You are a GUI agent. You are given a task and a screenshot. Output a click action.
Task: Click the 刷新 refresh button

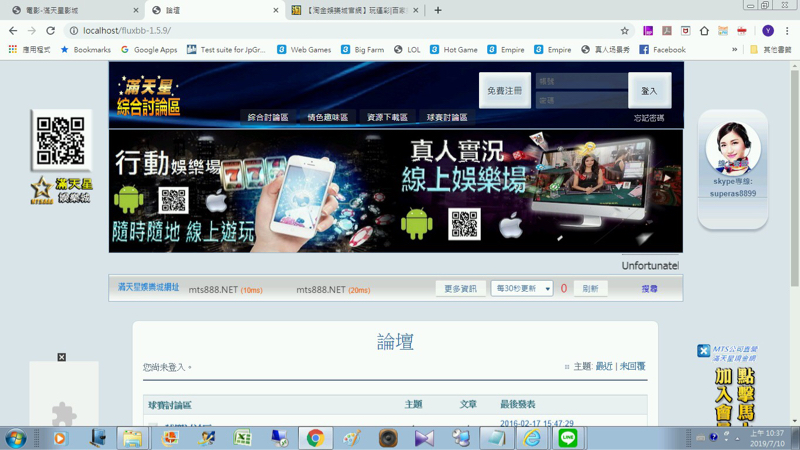[590, 288]
